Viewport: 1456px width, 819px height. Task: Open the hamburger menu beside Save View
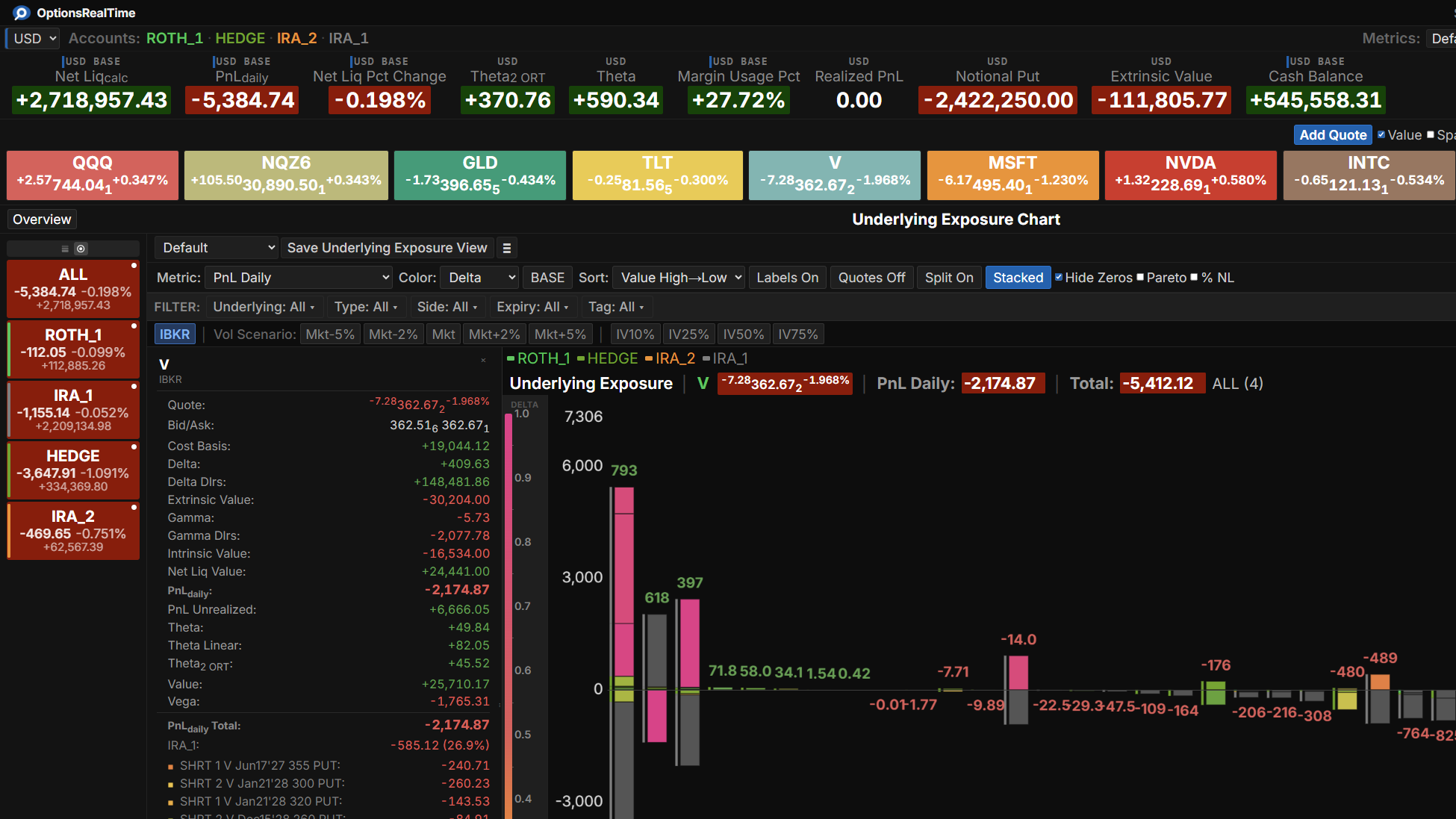[507, 248]
